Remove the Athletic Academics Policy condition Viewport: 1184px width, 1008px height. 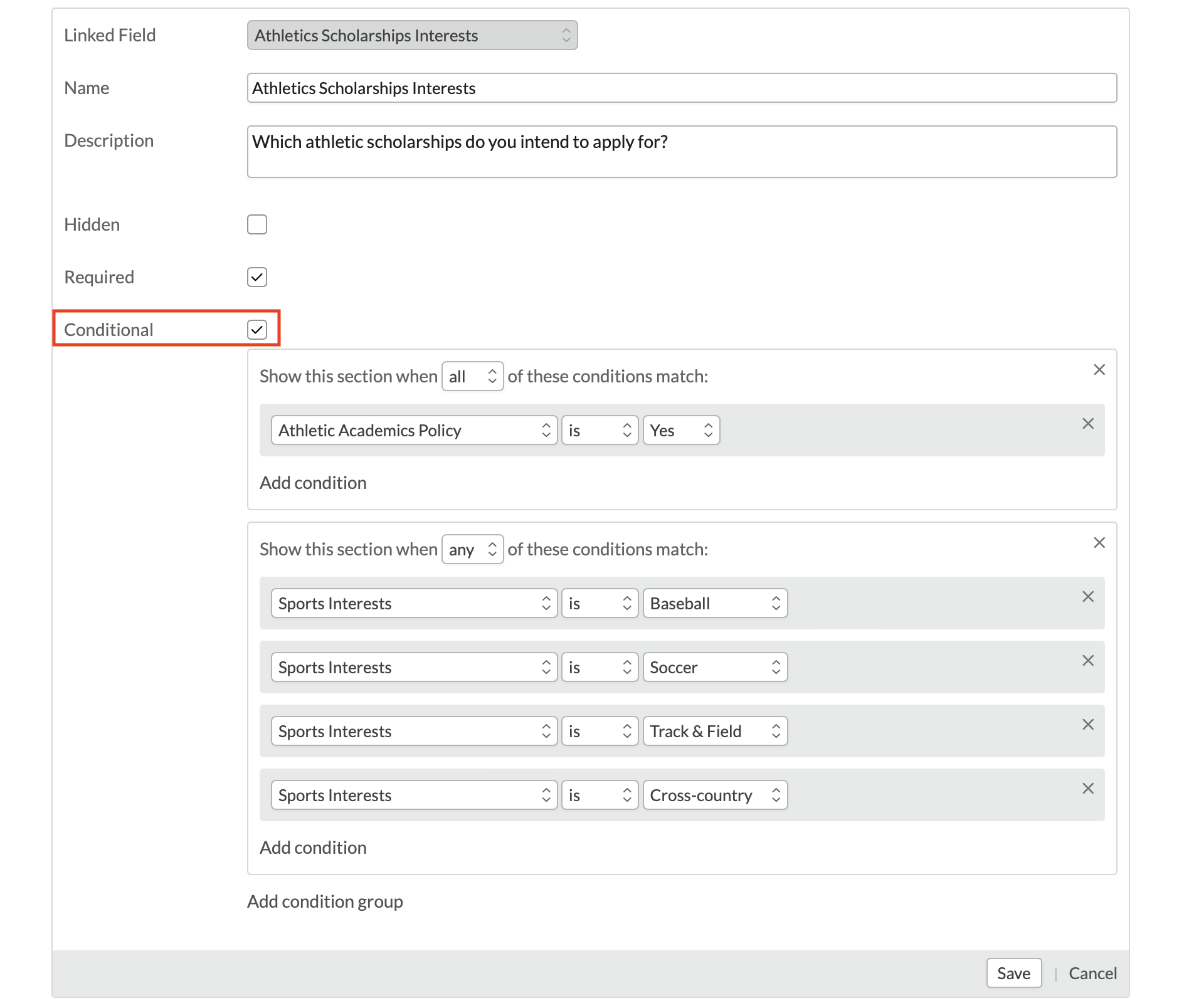1088,424
